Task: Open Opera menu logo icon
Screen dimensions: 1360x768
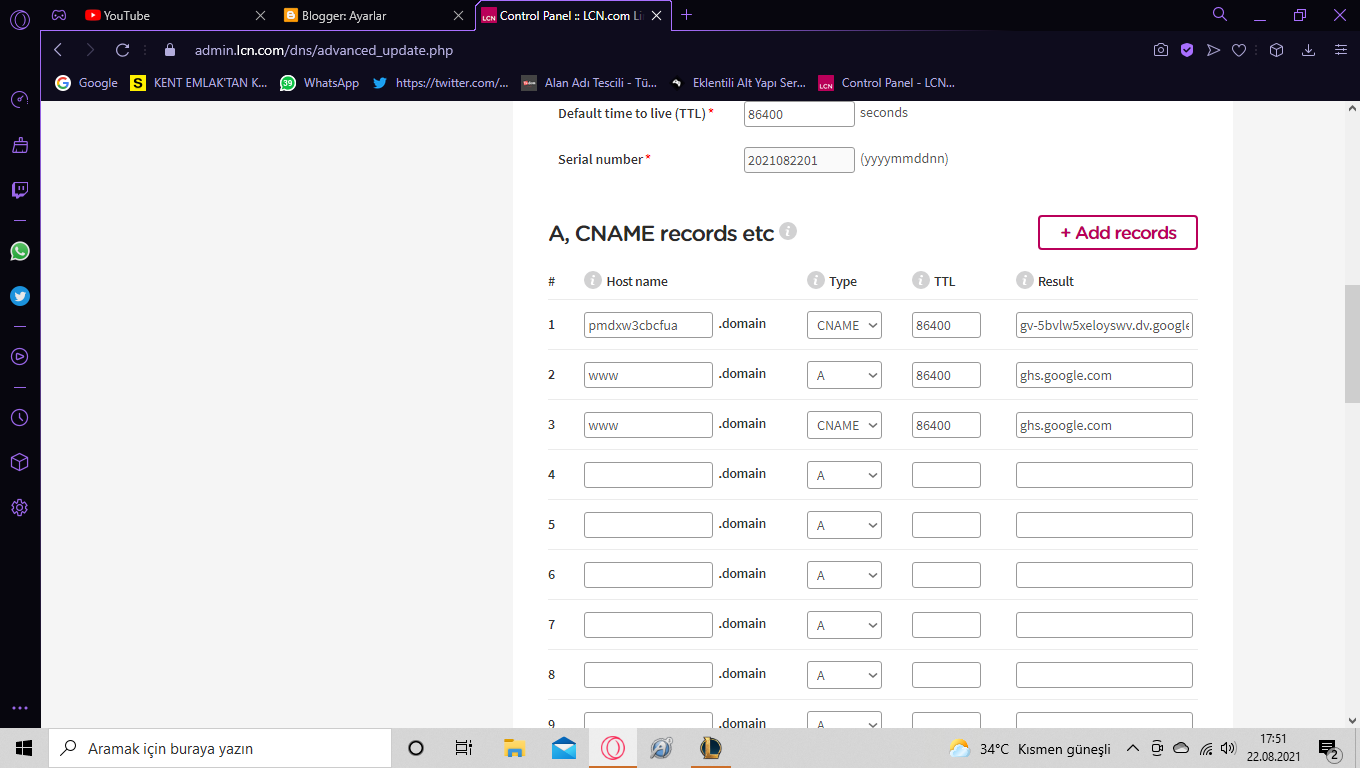Action: 20,18
